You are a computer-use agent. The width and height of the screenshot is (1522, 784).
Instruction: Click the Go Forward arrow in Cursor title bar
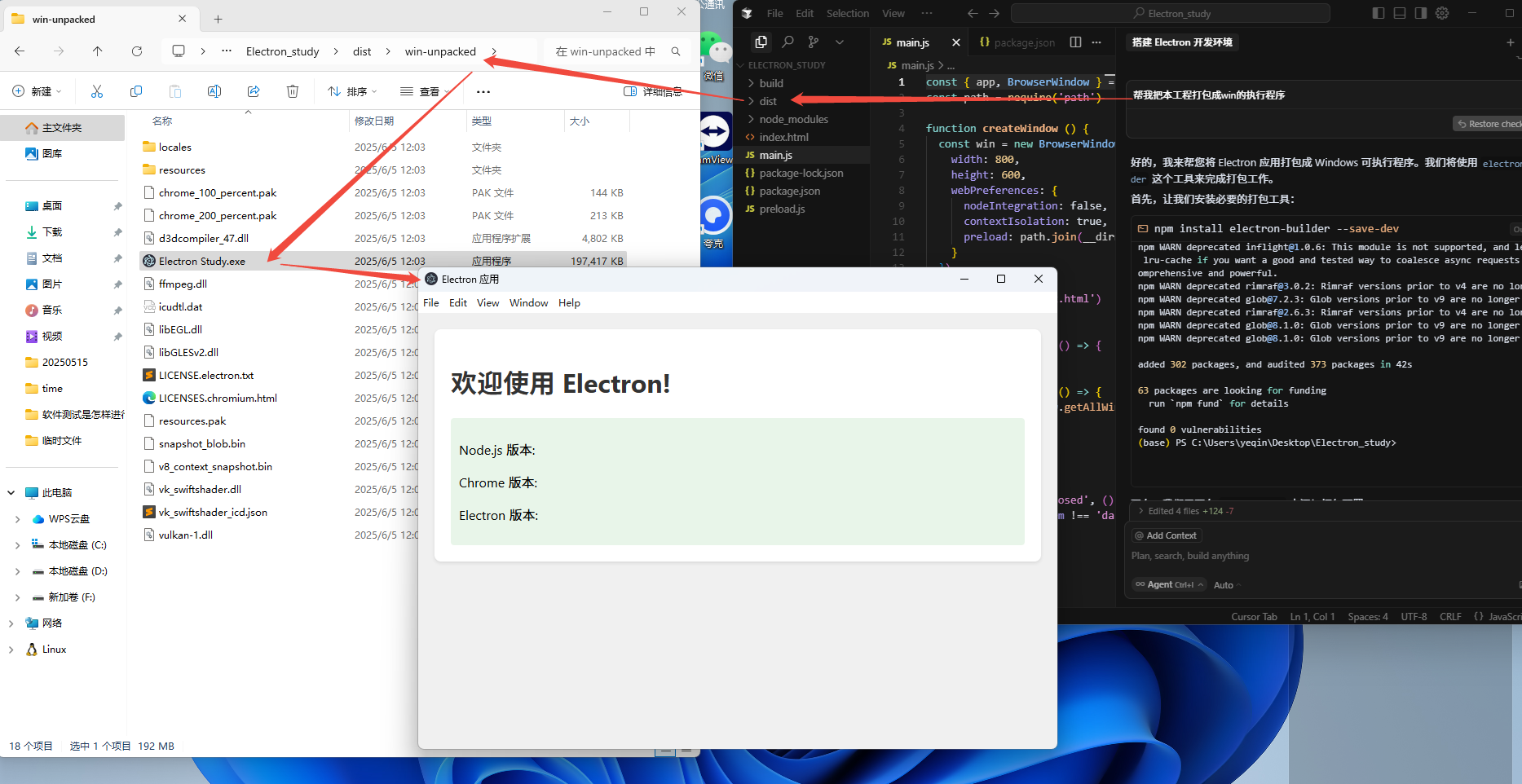(995, 13)
